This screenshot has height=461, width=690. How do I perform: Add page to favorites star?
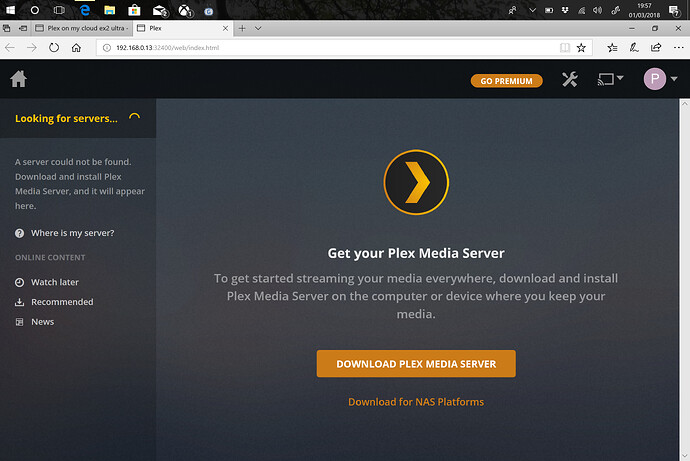[581, 48]
